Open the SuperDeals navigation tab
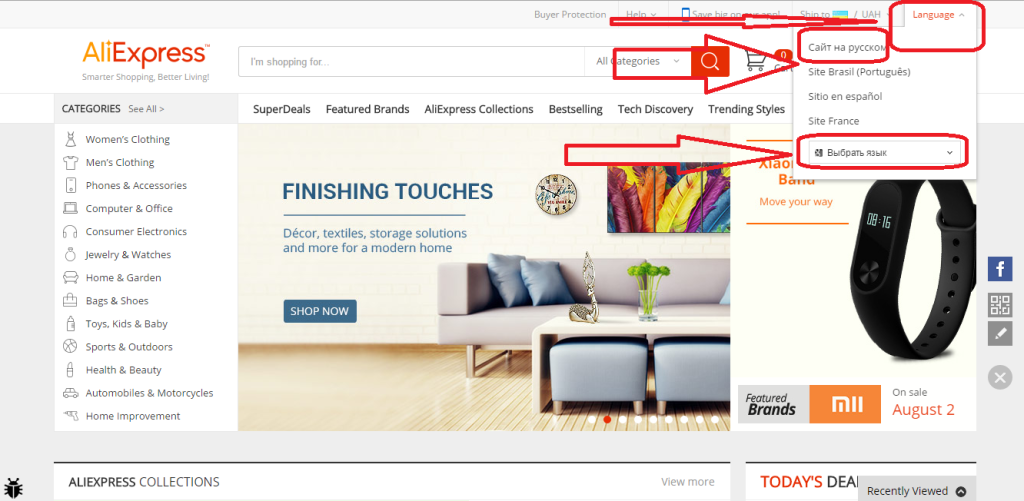 tap(281, 109)
